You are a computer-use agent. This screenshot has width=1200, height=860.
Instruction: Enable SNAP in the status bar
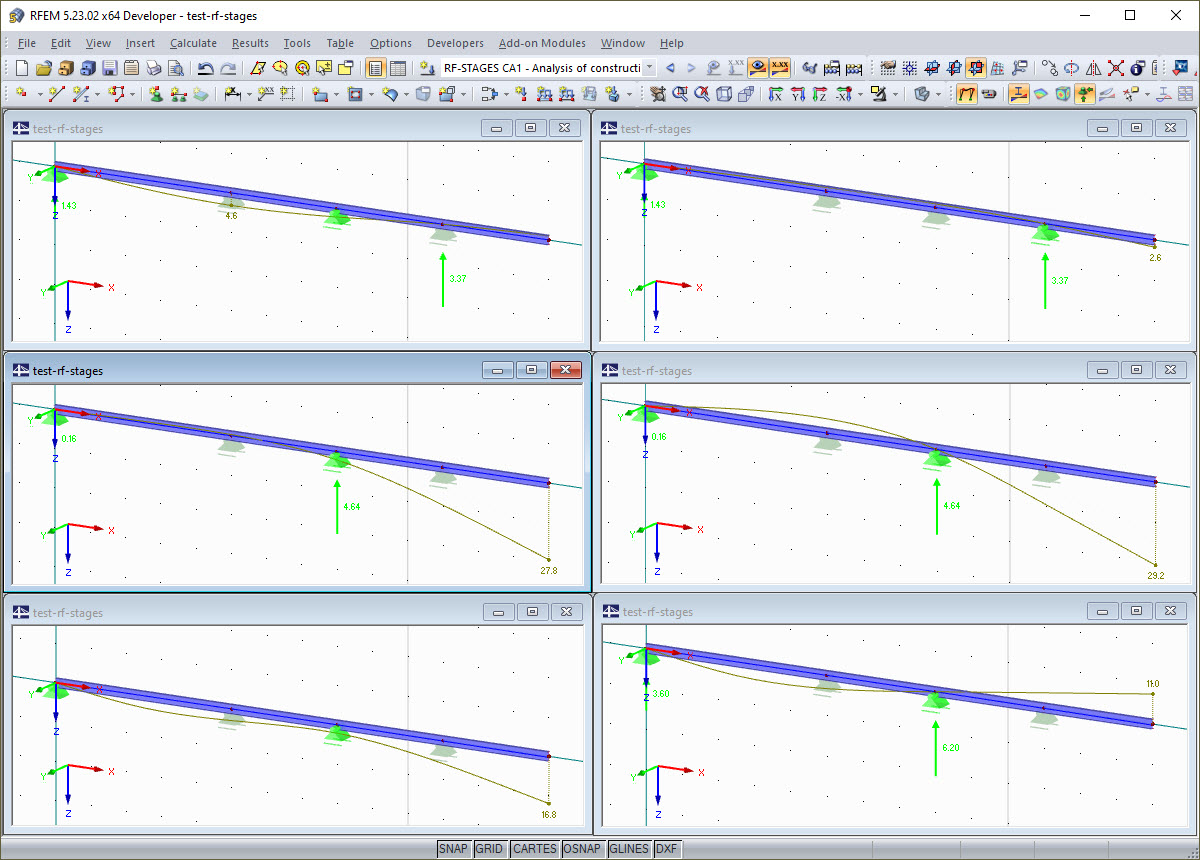point(454,848)
